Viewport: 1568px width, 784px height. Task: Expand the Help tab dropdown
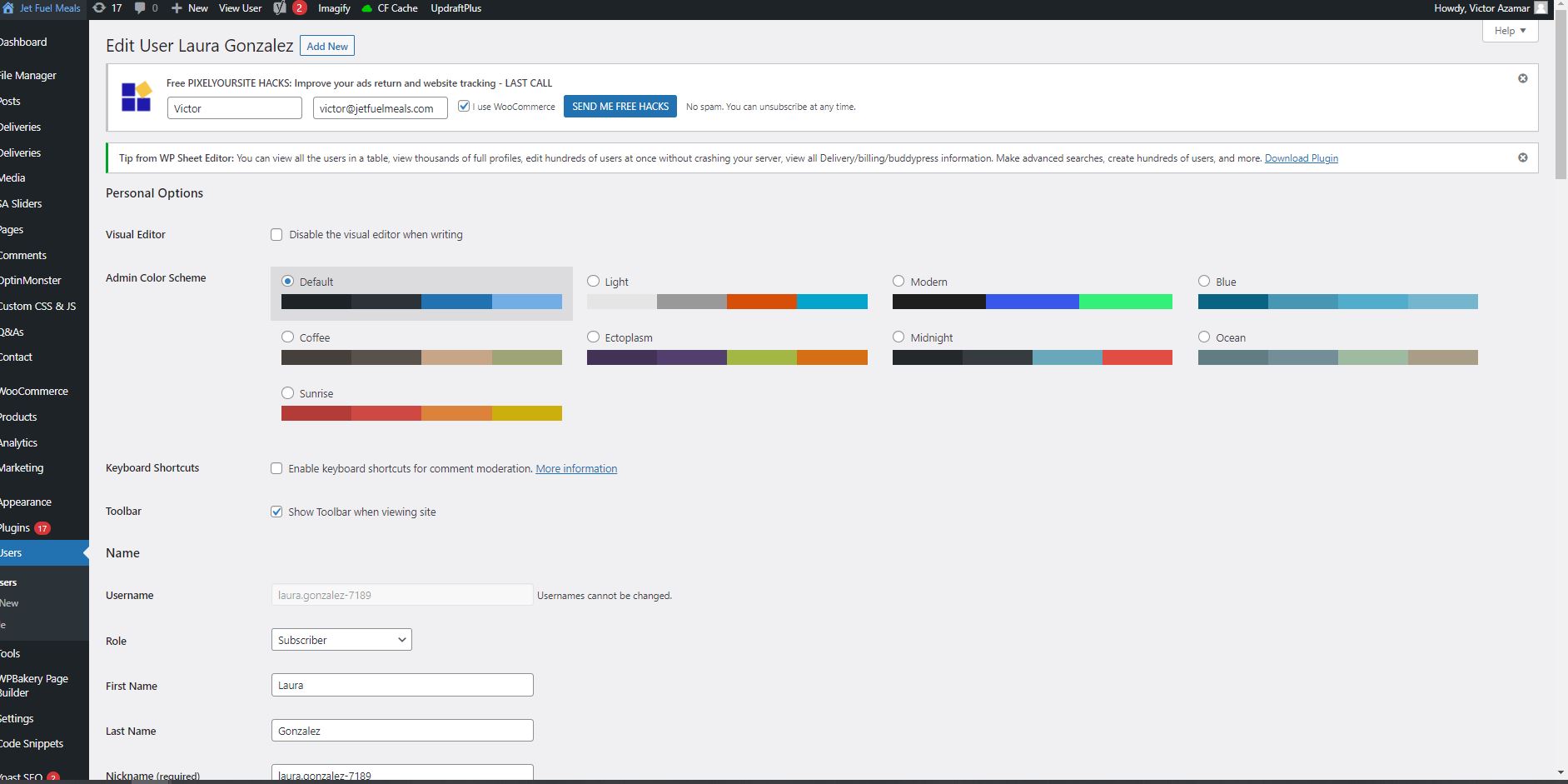(1510, 31)
